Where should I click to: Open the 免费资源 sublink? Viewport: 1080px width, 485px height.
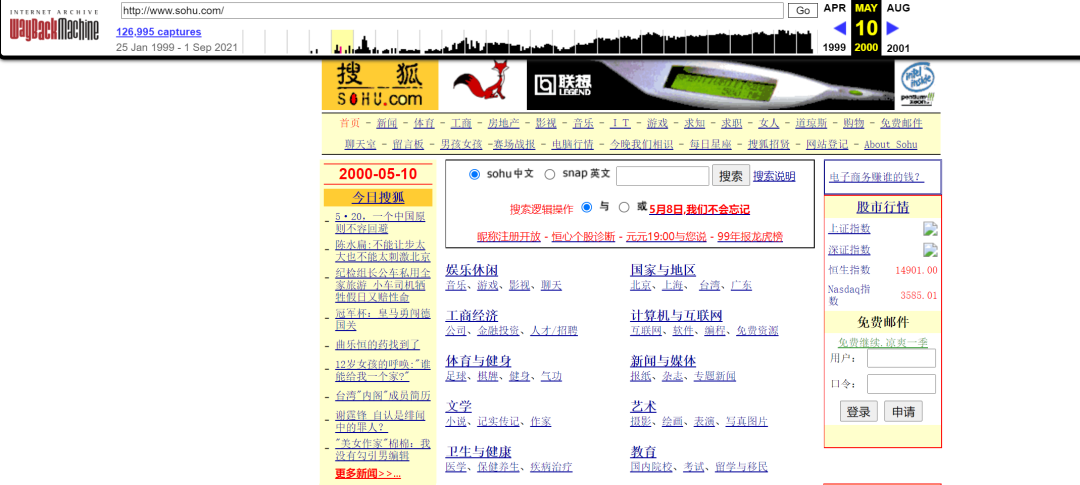[x=757, y=331]
